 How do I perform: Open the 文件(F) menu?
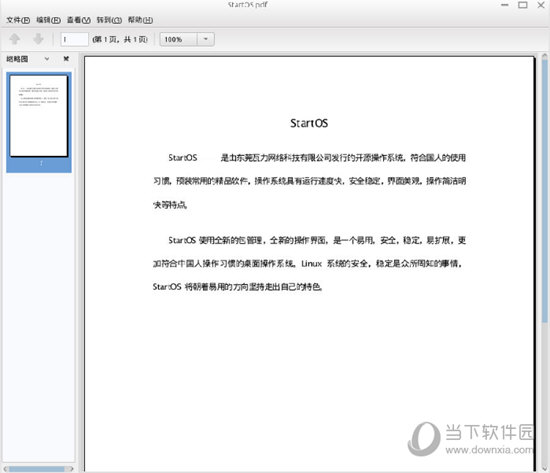(x=18, y=20)
